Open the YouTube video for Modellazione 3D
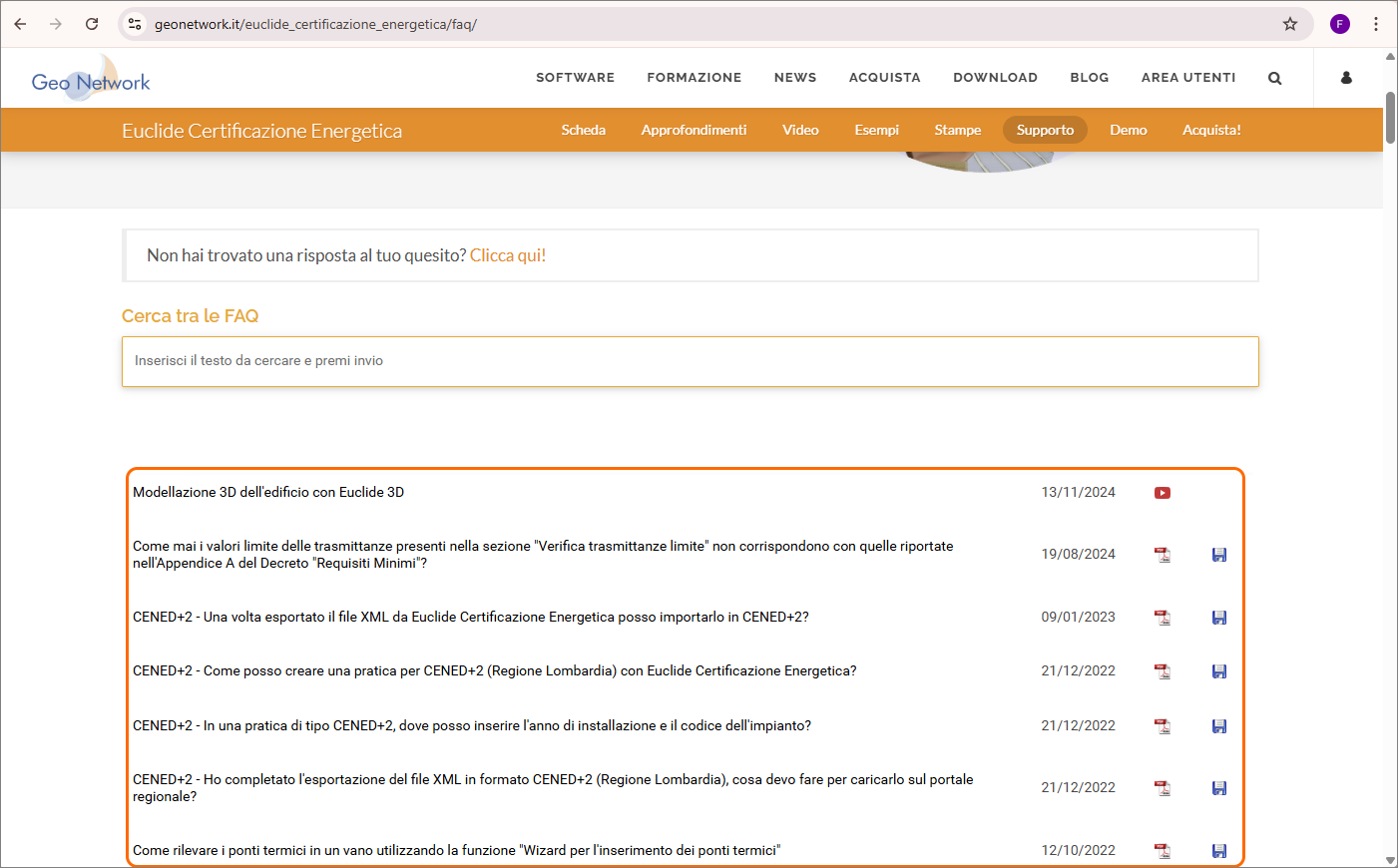The height and width of the screenshot is (868, 1398). point(1163,493)
